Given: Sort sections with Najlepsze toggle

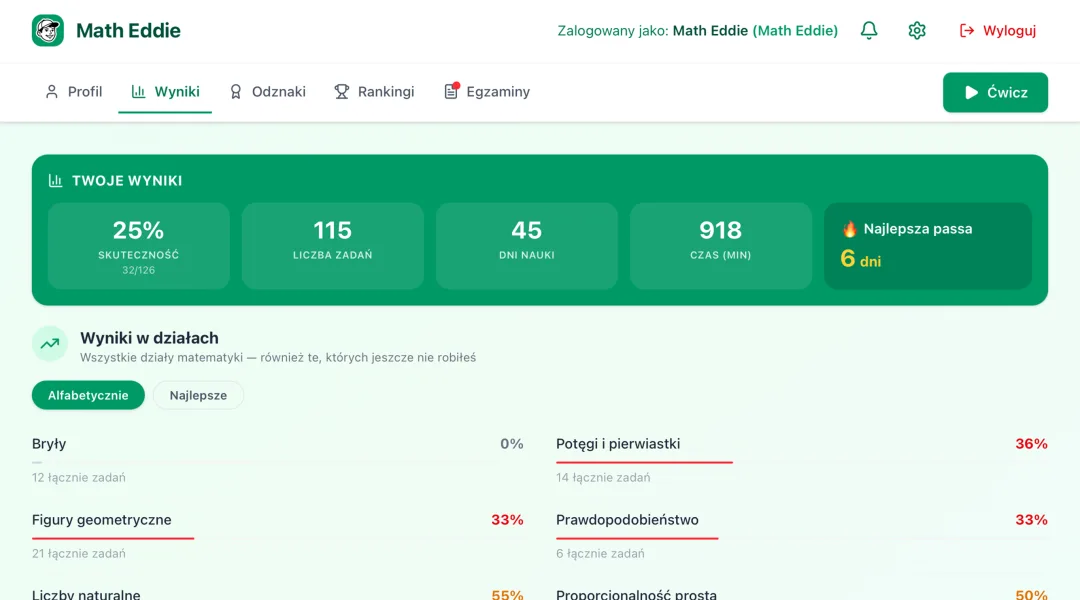Looking at the screenshot, I should point(198,395).
